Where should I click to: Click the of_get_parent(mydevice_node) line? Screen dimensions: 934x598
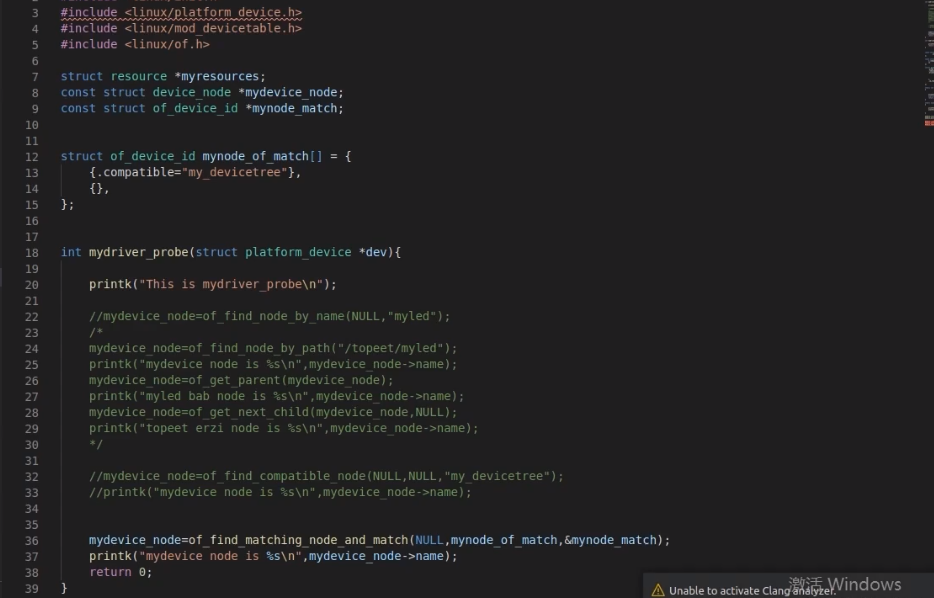pos(241,380)
